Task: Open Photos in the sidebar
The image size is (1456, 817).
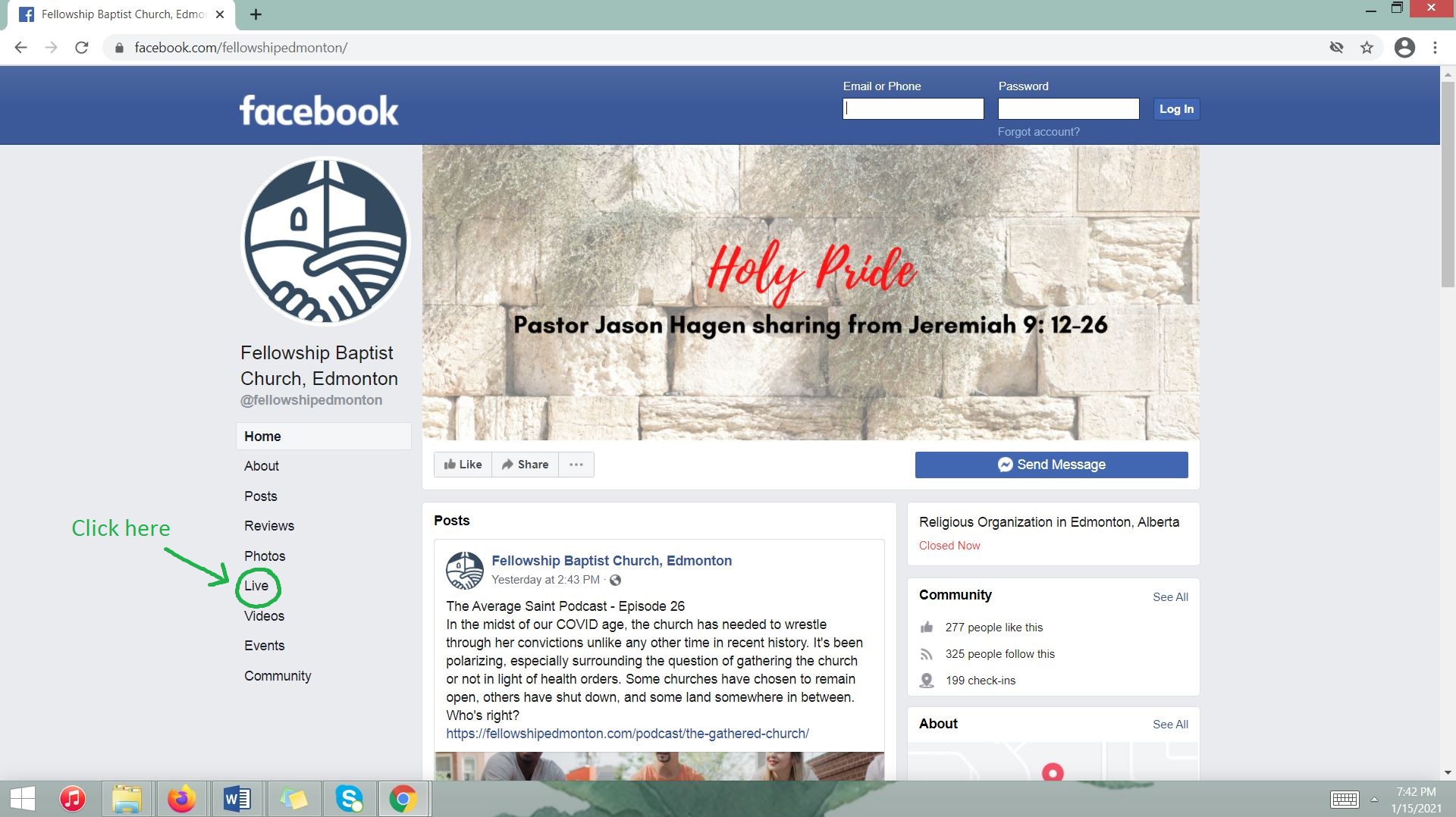Action: pyautogui.click(x=265, y=556)
